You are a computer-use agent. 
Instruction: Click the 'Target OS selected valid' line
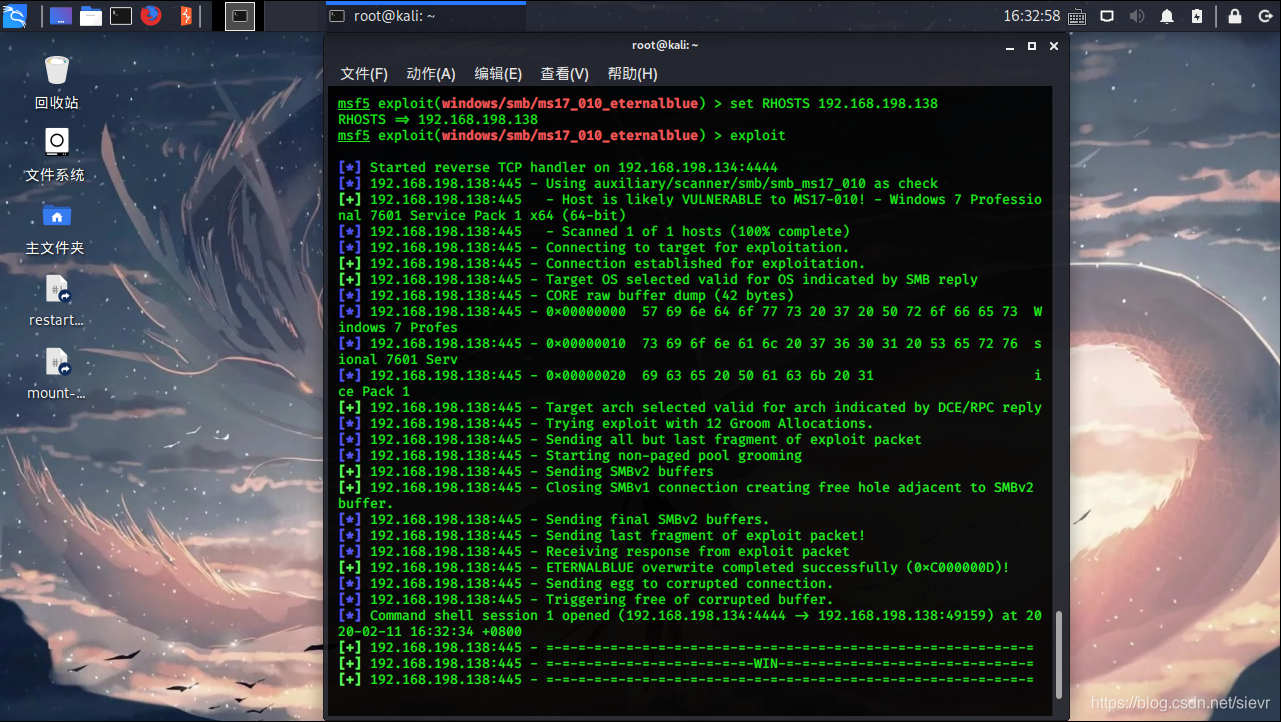tap(658, 280)
